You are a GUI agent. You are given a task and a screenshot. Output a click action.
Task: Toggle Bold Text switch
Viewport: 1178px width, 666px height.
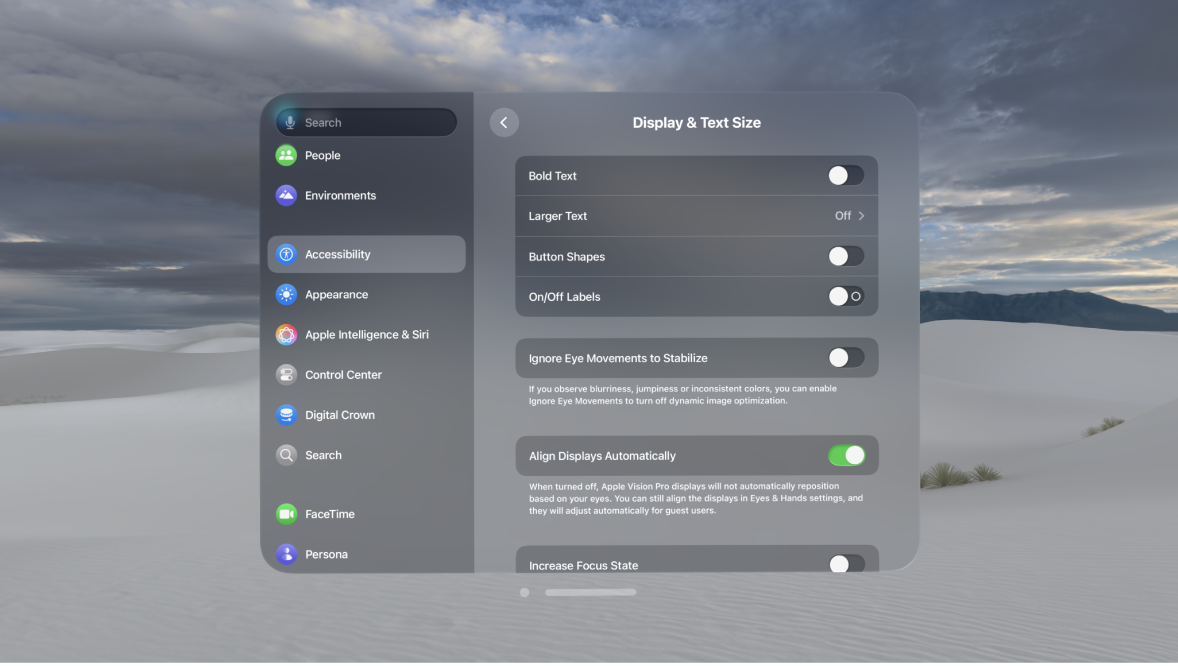coord(846,176)
